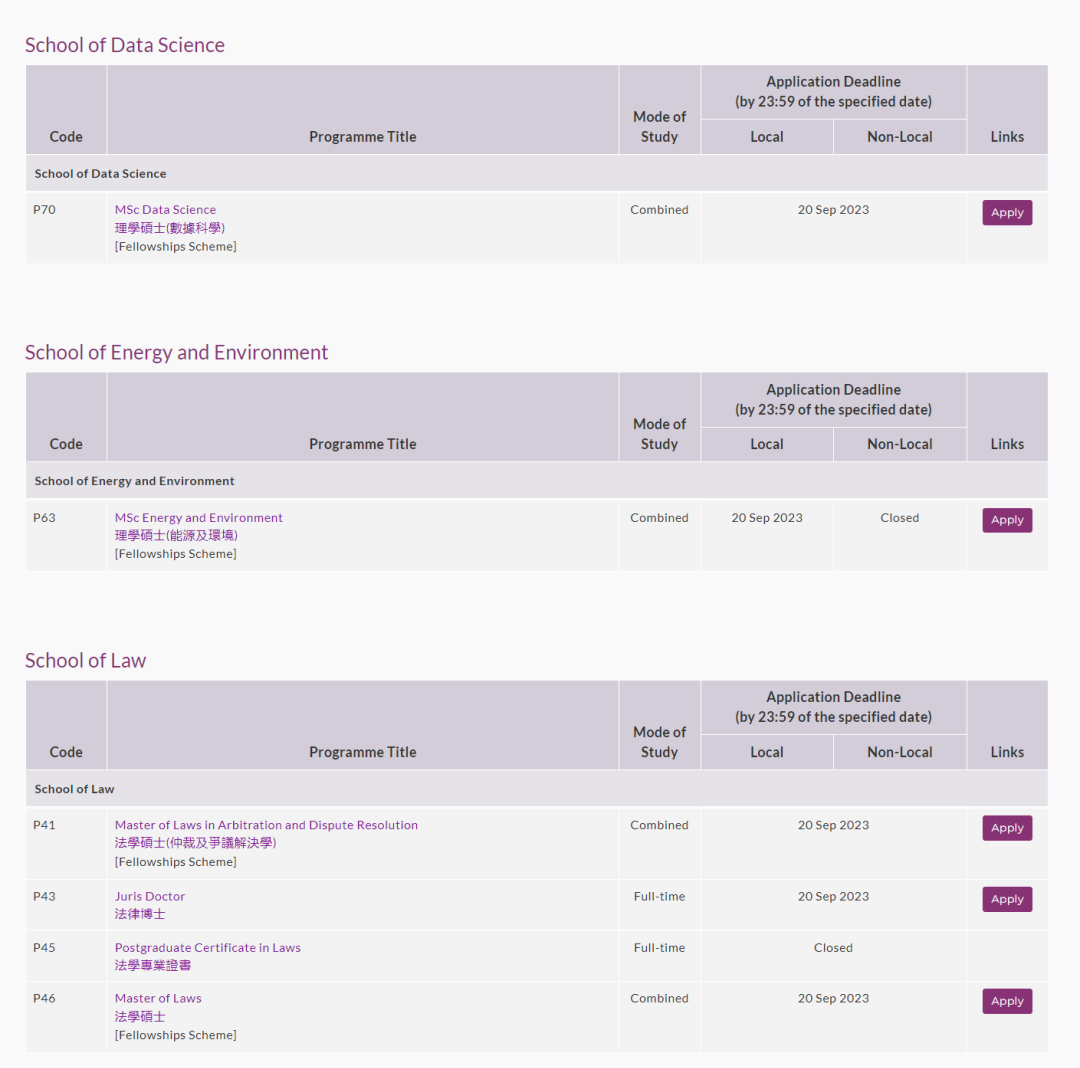This screenshot has height=1068, width=1080.
Task: Click the School of Energy and Environment heading
Action: (x=176, y=353)
